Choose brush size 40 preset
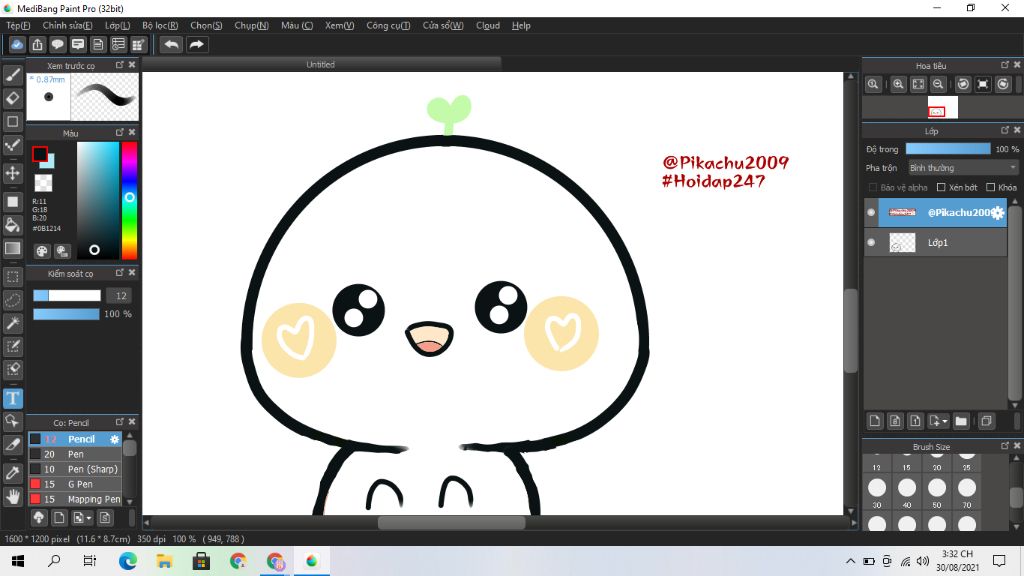Viewport: 1024px width, 576px height. click(907, 492)
